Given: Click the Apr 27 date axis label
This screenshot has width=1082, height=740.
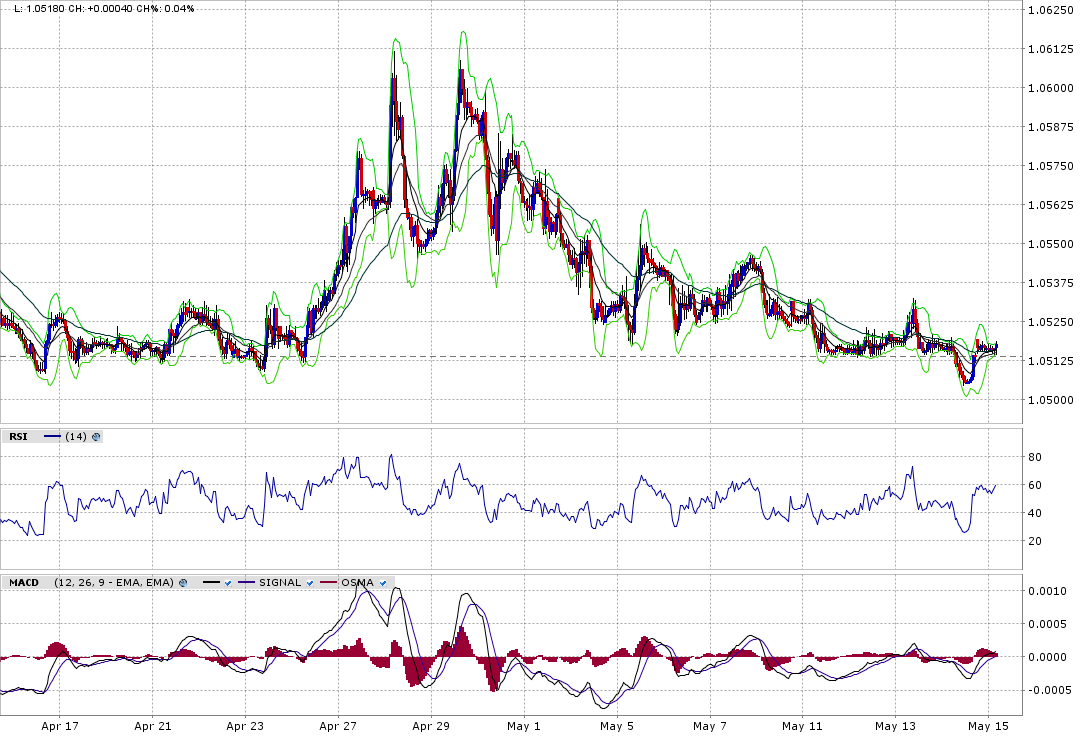Looking at the screenshot, I should [338, 726].
